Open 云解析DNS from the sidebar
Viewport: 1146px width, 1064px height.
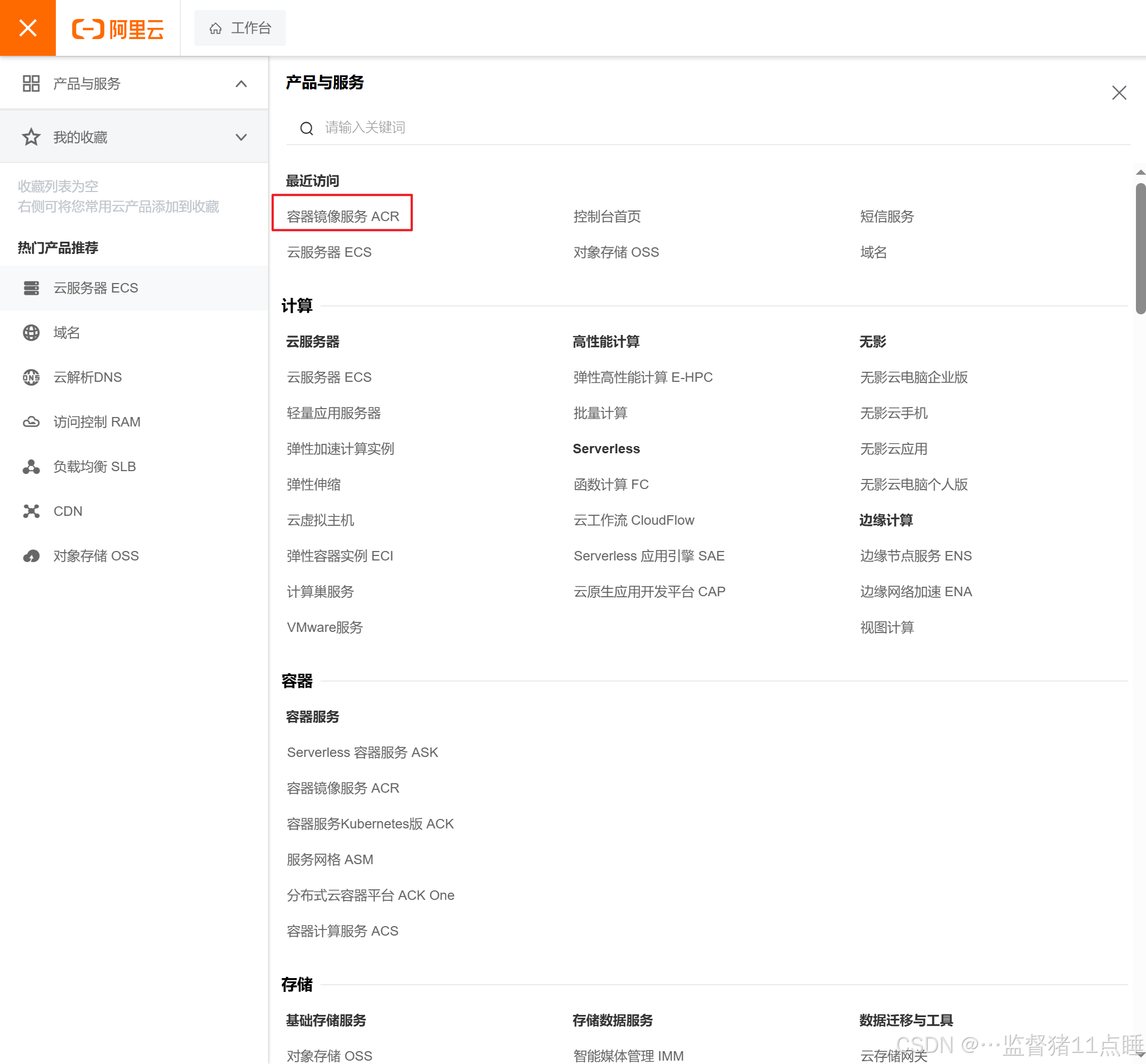click(x=88, y=377)
